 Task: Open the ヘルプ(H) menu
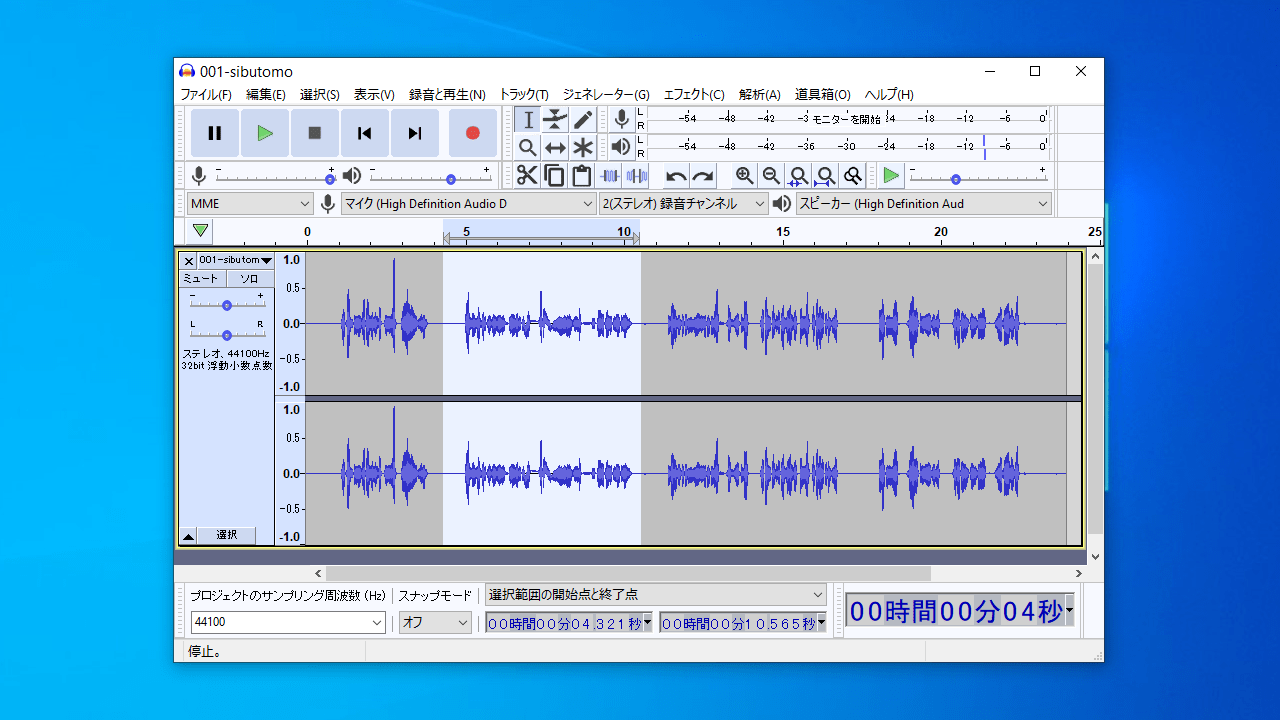889,95
